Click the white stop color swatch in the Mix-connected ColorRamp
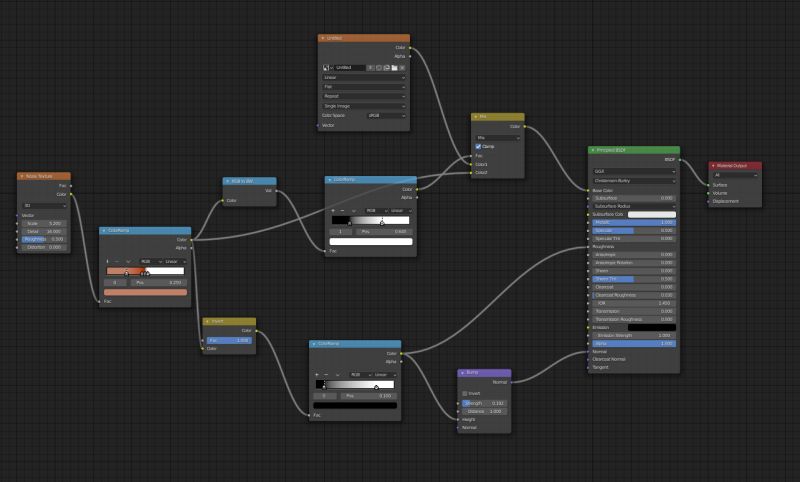This screenshot has height=482, width=800. [371, 242]
